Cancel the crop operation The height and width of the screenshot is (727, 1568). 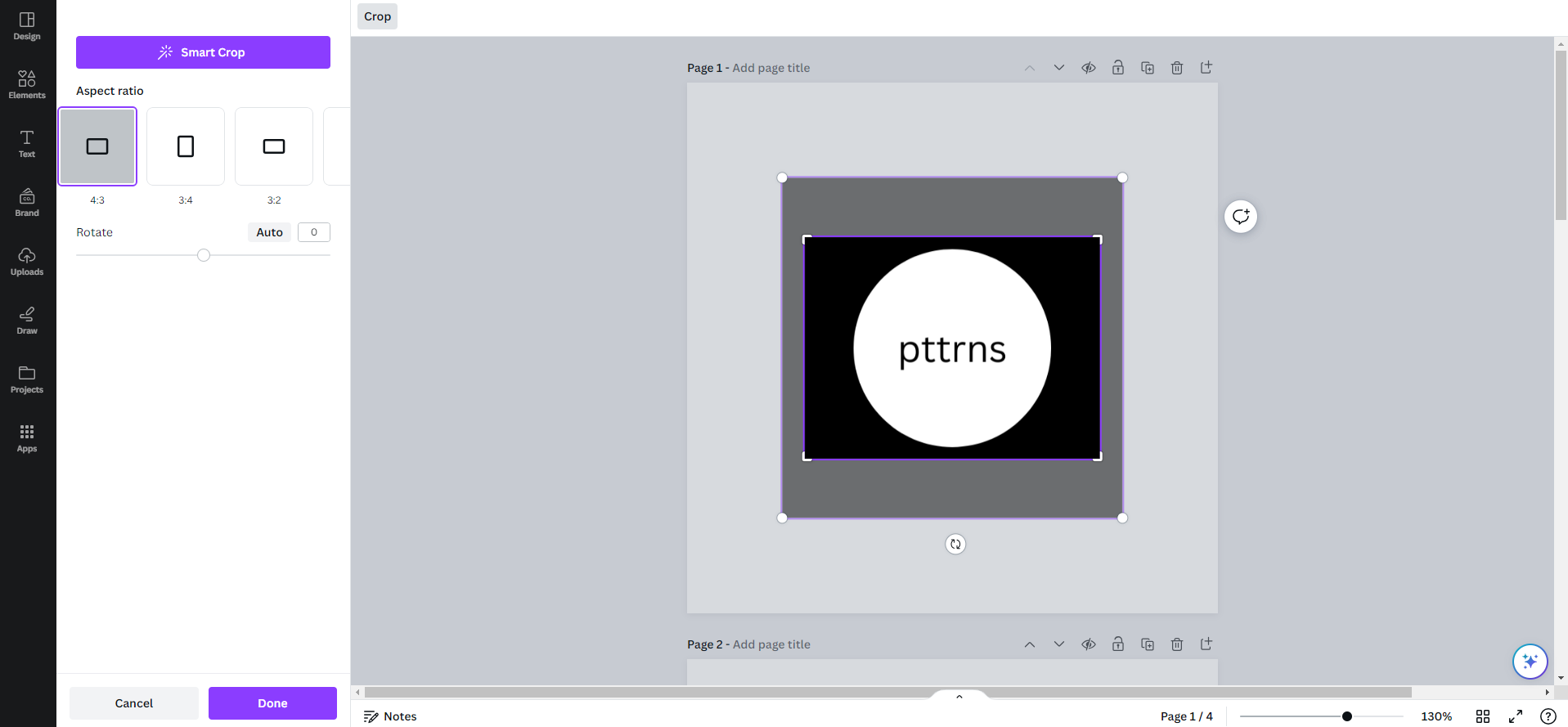point(134,703)
